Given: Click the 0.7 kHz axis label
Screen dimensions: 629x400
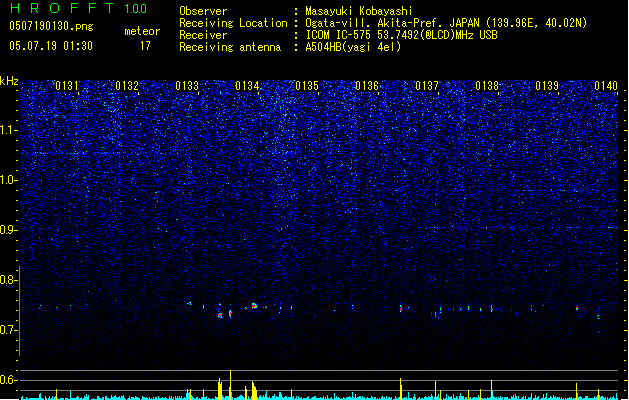Looking at the screenshot, I should [x=8, y=330].
